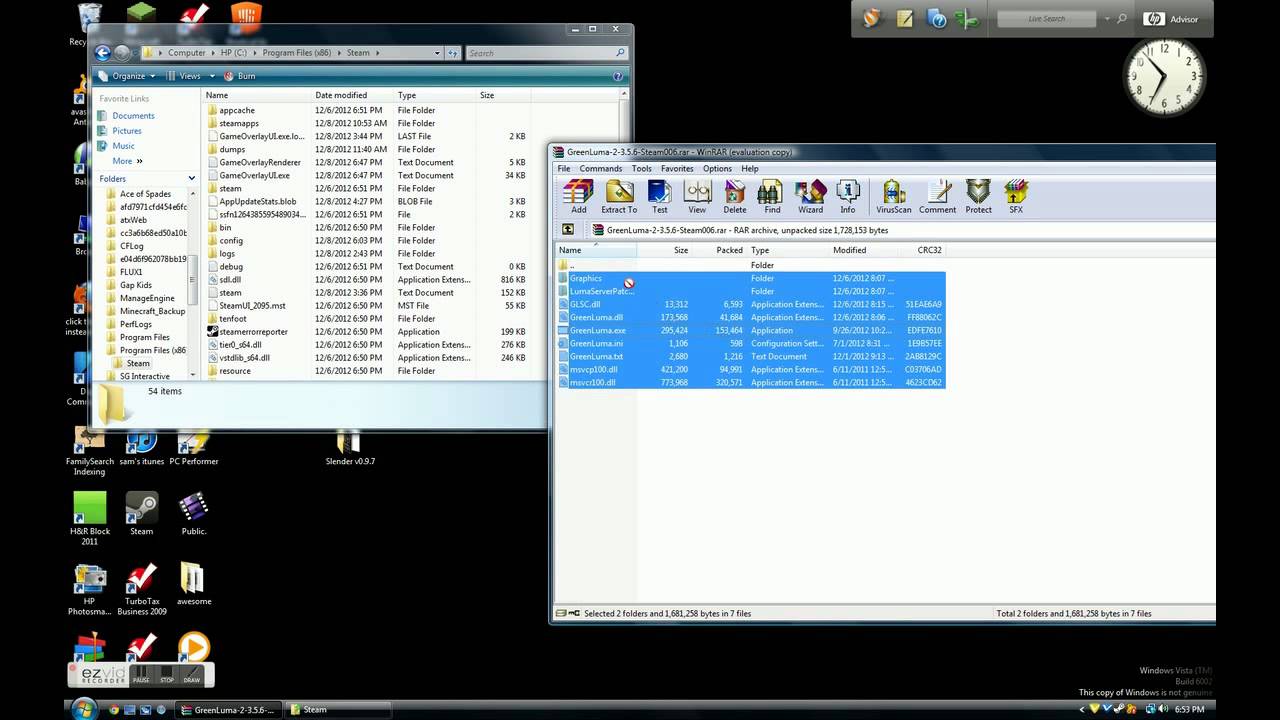Run VirusScan from WinRAR toolbar

(893, 196)
